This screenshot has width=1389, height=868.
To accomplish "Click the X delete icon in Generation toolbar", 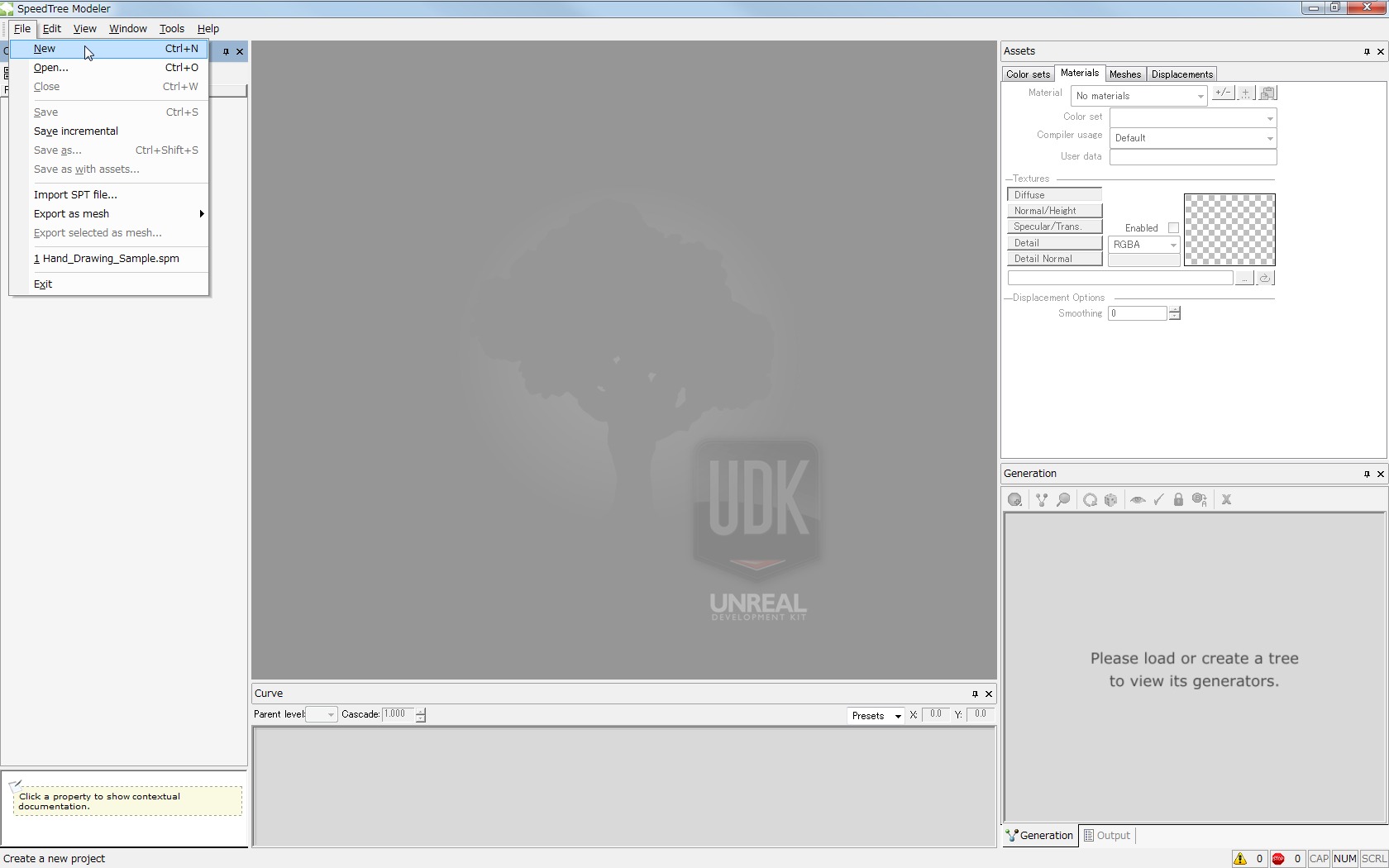I will [1227, 500].
